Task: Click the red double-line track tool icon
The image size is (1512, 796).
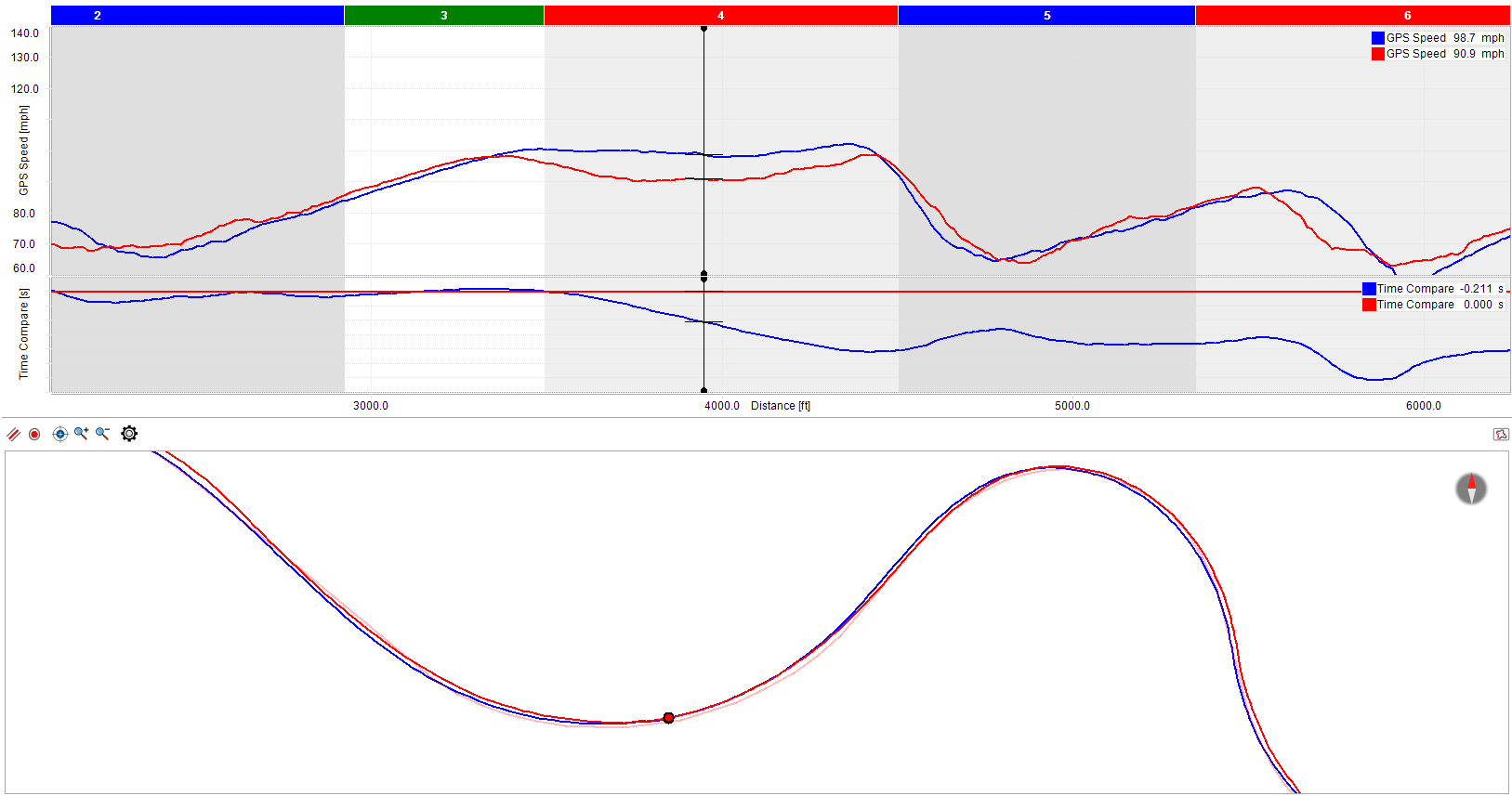Action: pyautogui.click(x=13, y=434)
